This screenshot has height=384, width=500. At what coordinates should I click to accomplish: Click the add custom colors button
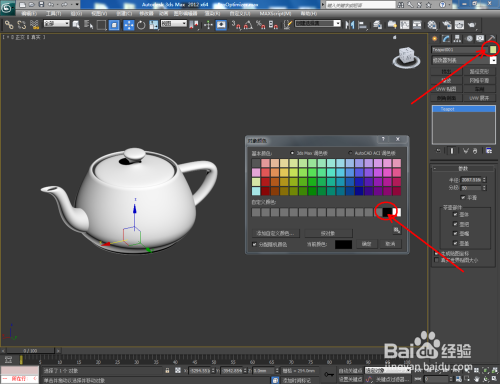[275, 233]
